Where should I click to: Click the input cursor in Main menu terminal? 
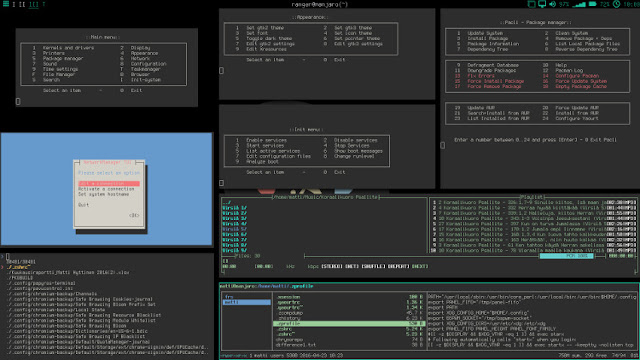pyautogui.click(x=18, y=101)
